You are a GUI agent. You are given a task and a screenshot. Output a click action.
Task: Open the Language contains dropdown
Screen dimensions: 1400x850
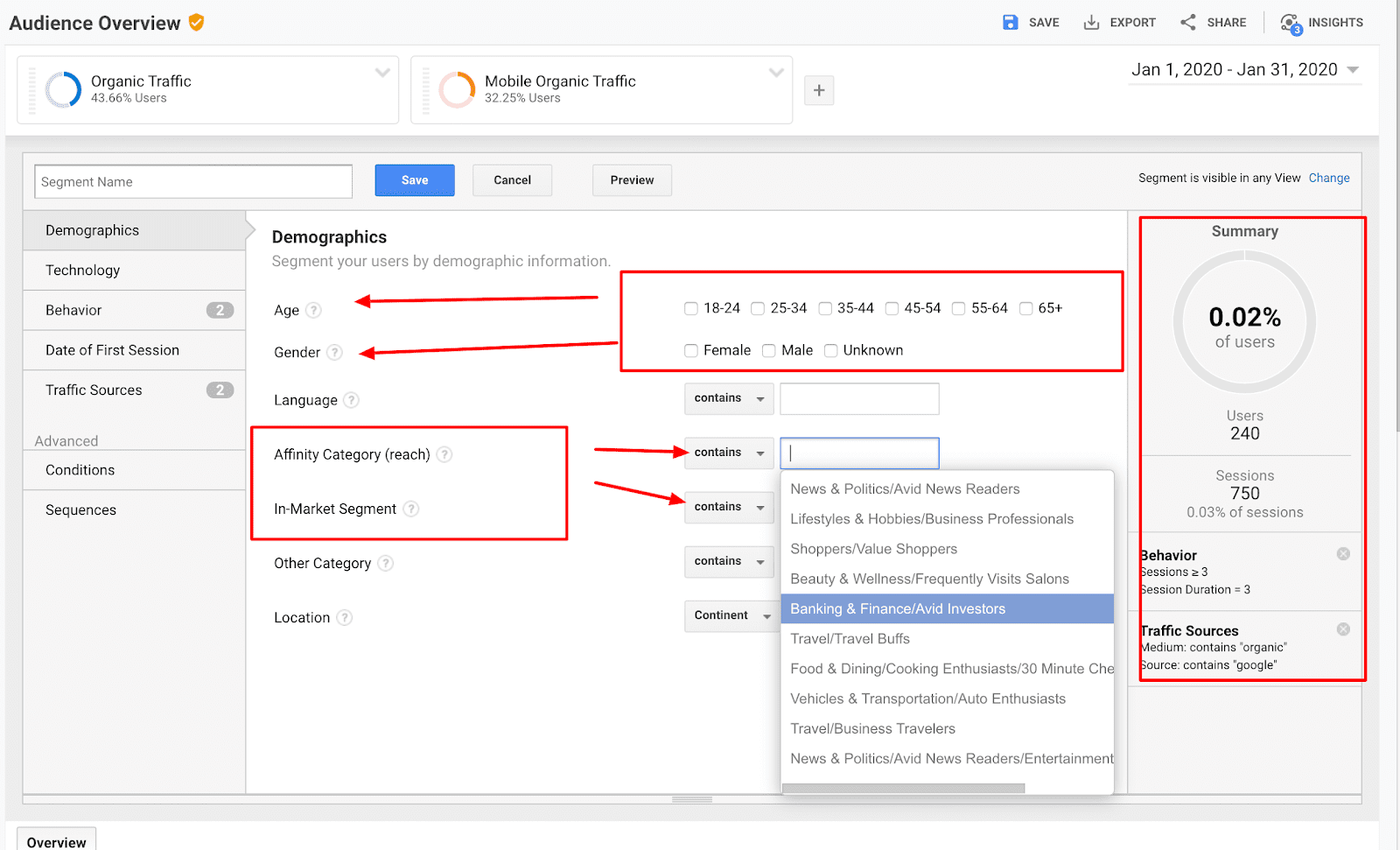(728, 398)
